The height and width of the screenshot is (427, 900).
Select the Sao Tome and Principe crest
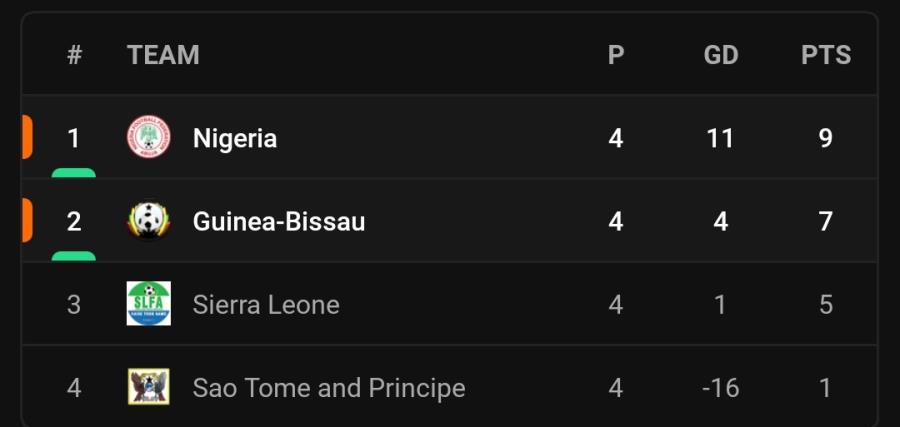149,387
